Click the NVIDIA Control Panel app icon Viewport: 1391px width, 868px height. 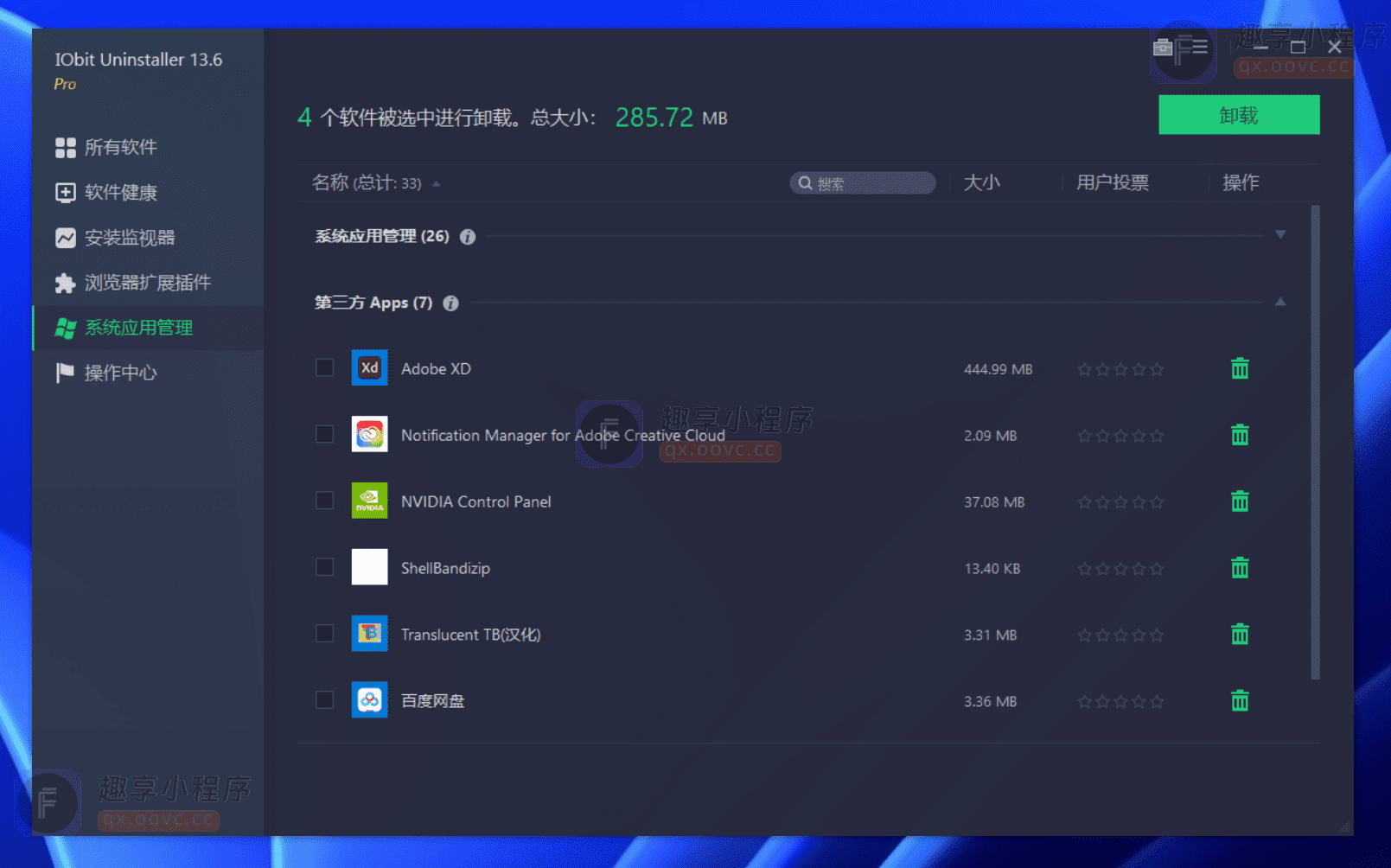click(x=369, y=501)
